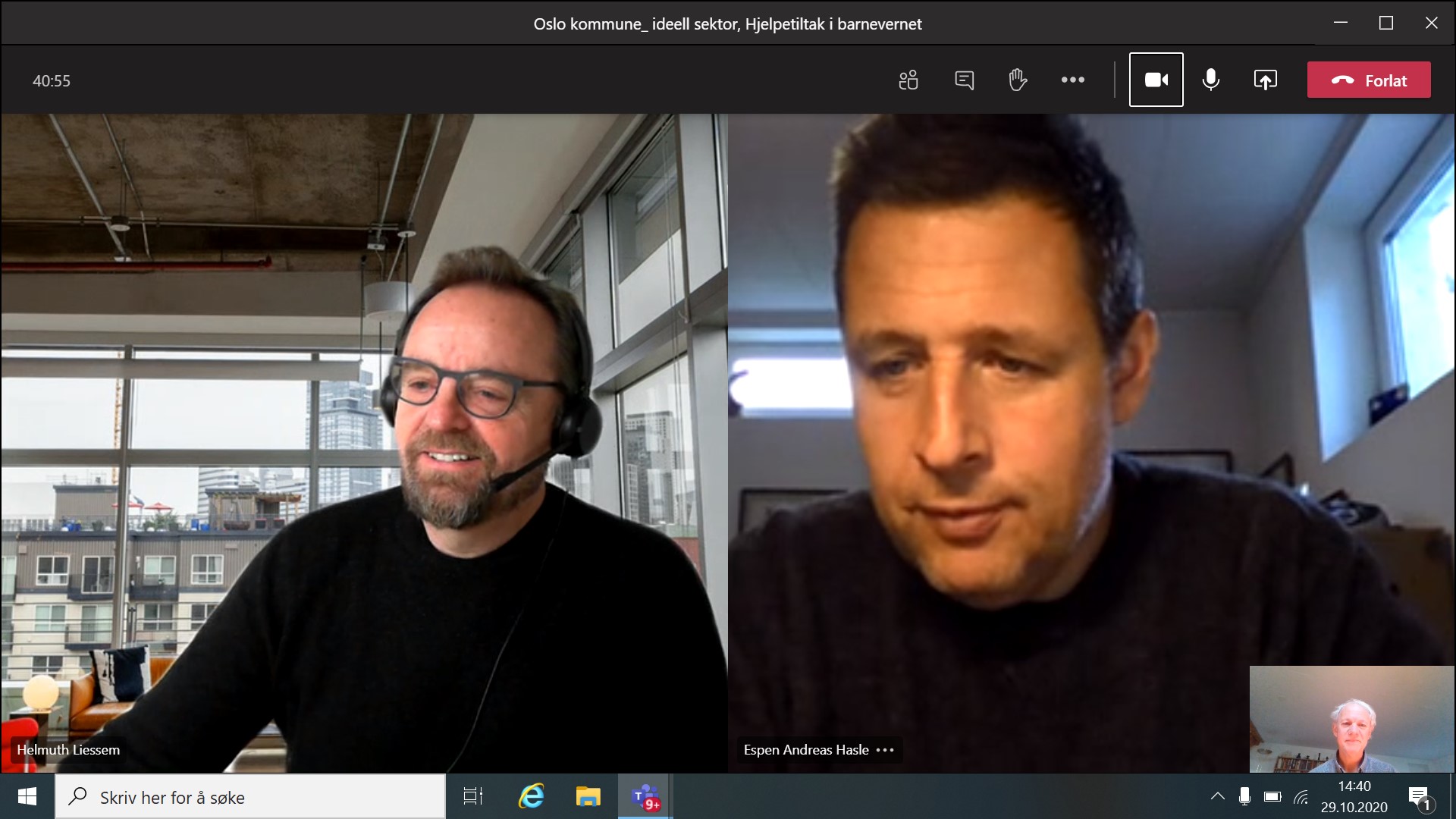Open more actions ellipsis menu

1072,80
